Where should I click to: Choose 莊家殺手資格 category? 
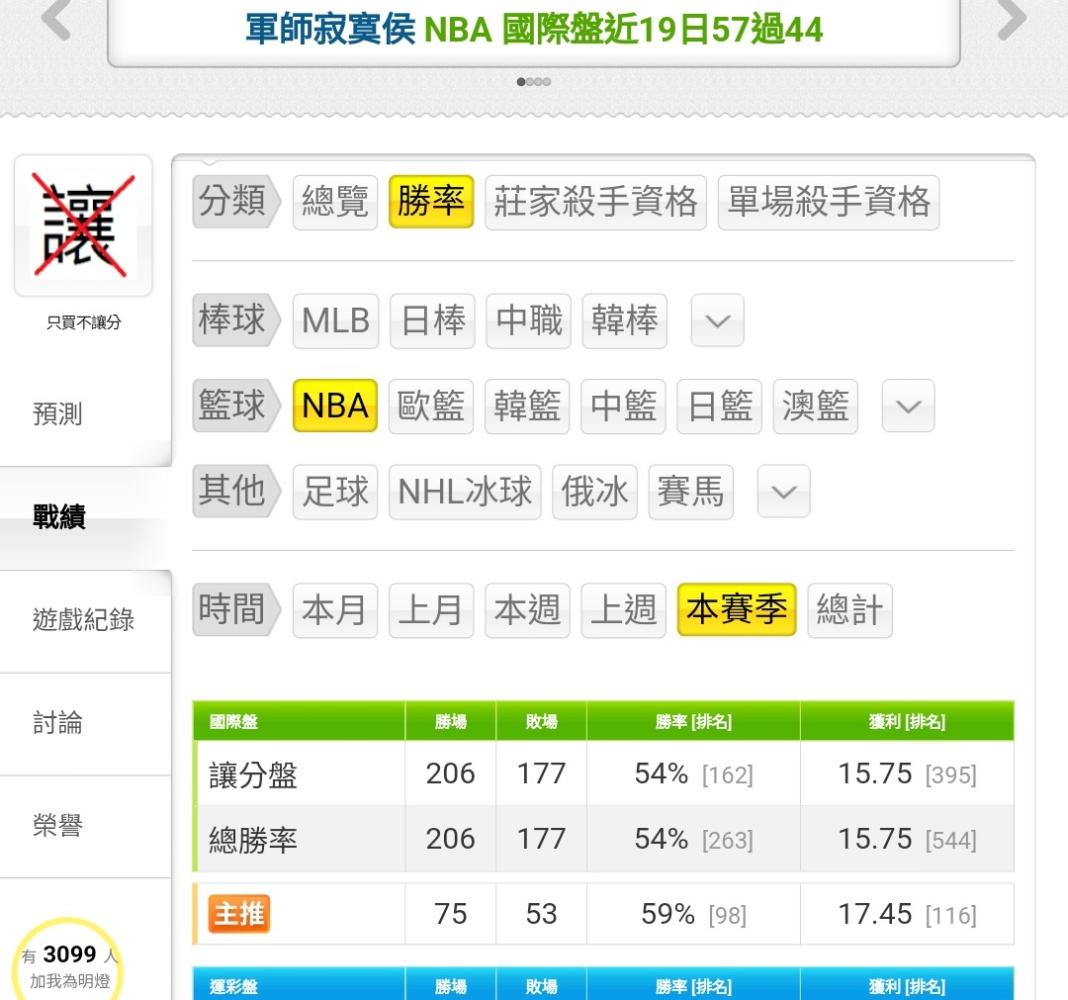pyautogui.click(x=596, y=202)
